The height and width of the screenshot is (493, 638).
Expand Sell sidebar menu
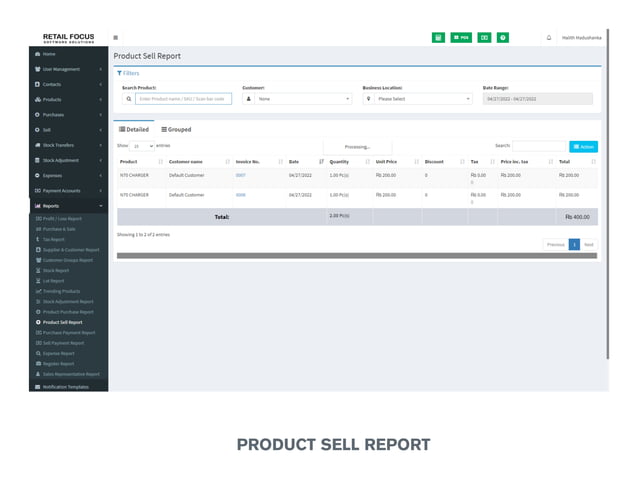click(68, 130)
